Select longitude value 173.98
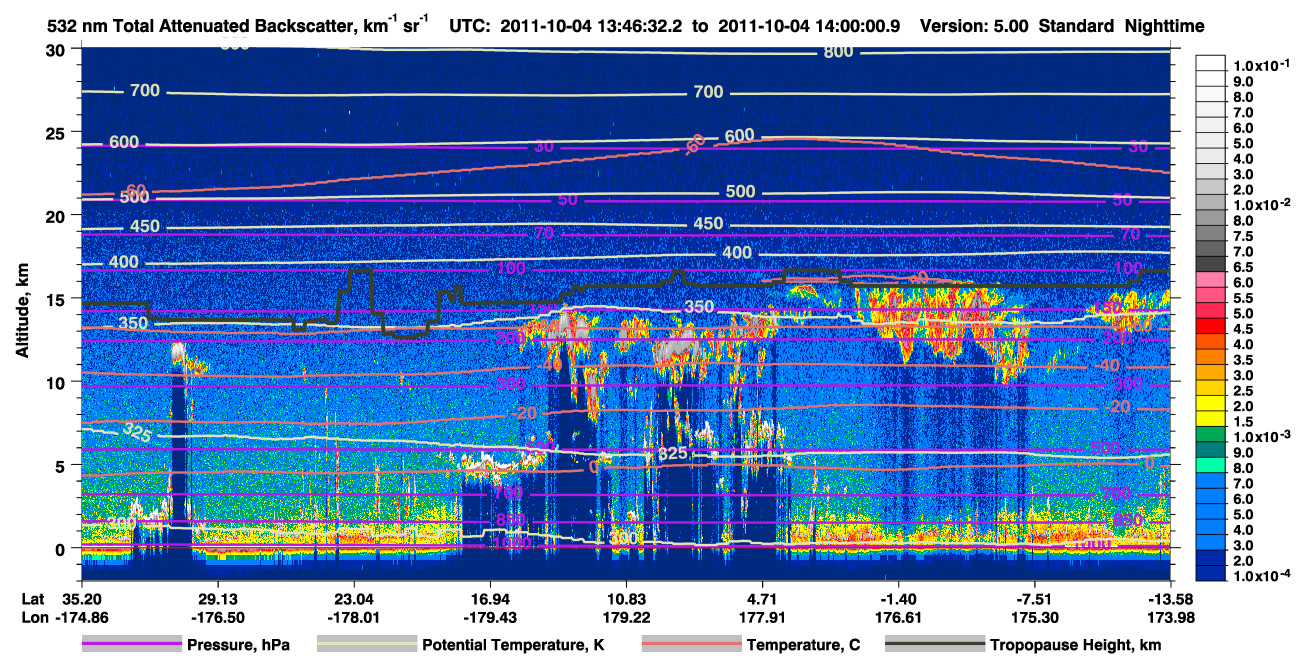The image size is (1300, 667). tap(1171, 617)
